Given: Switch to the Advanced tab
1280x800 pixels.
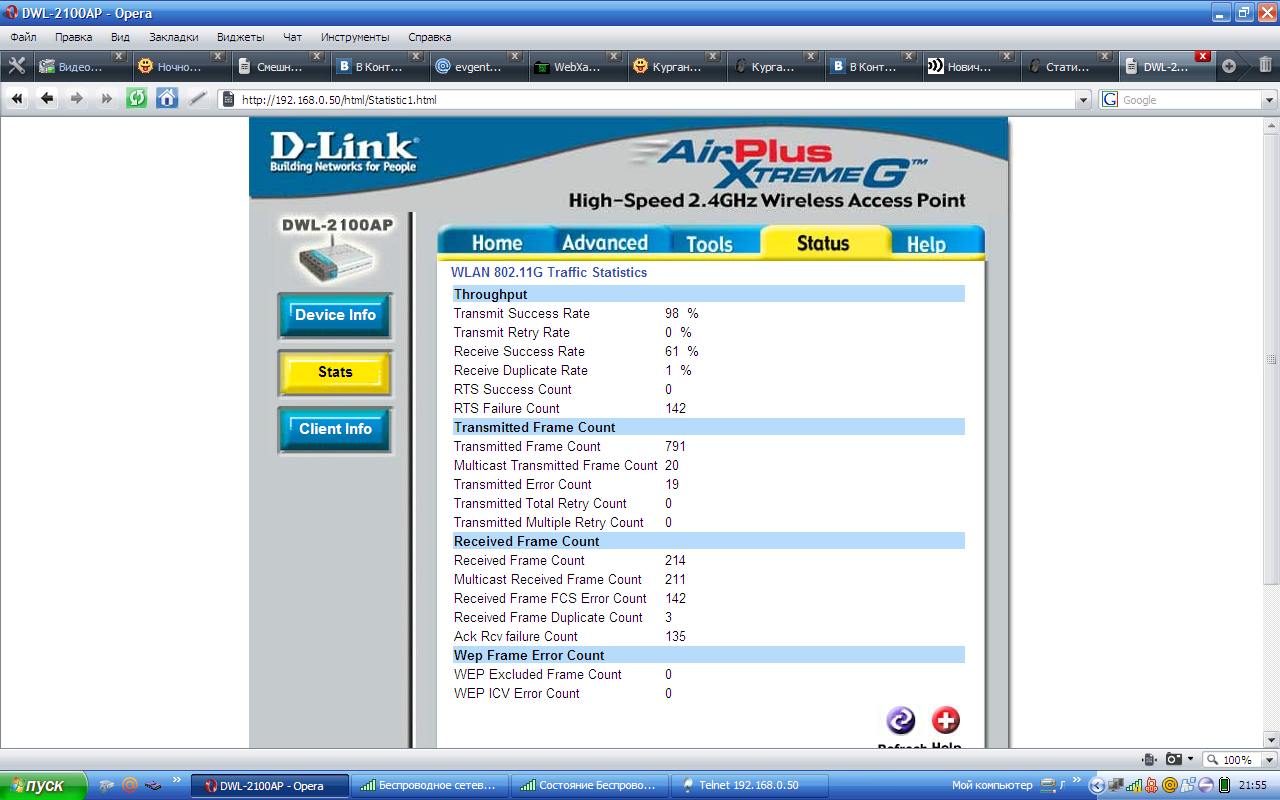Looking at the screenshot, I should (x=605, y=243).
